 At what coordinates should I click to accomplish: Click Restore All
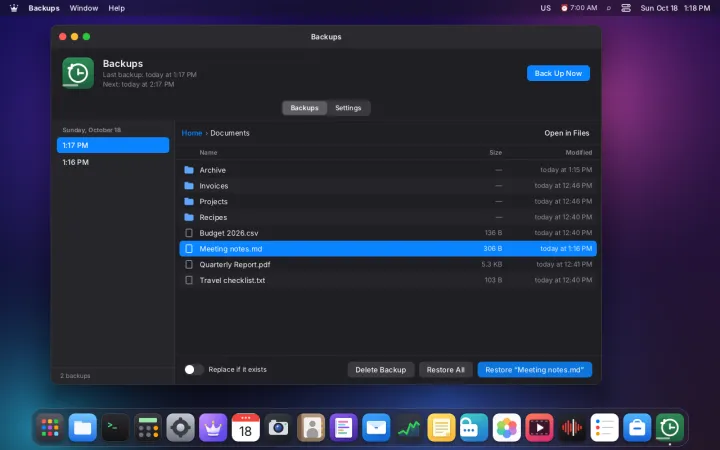445,370
